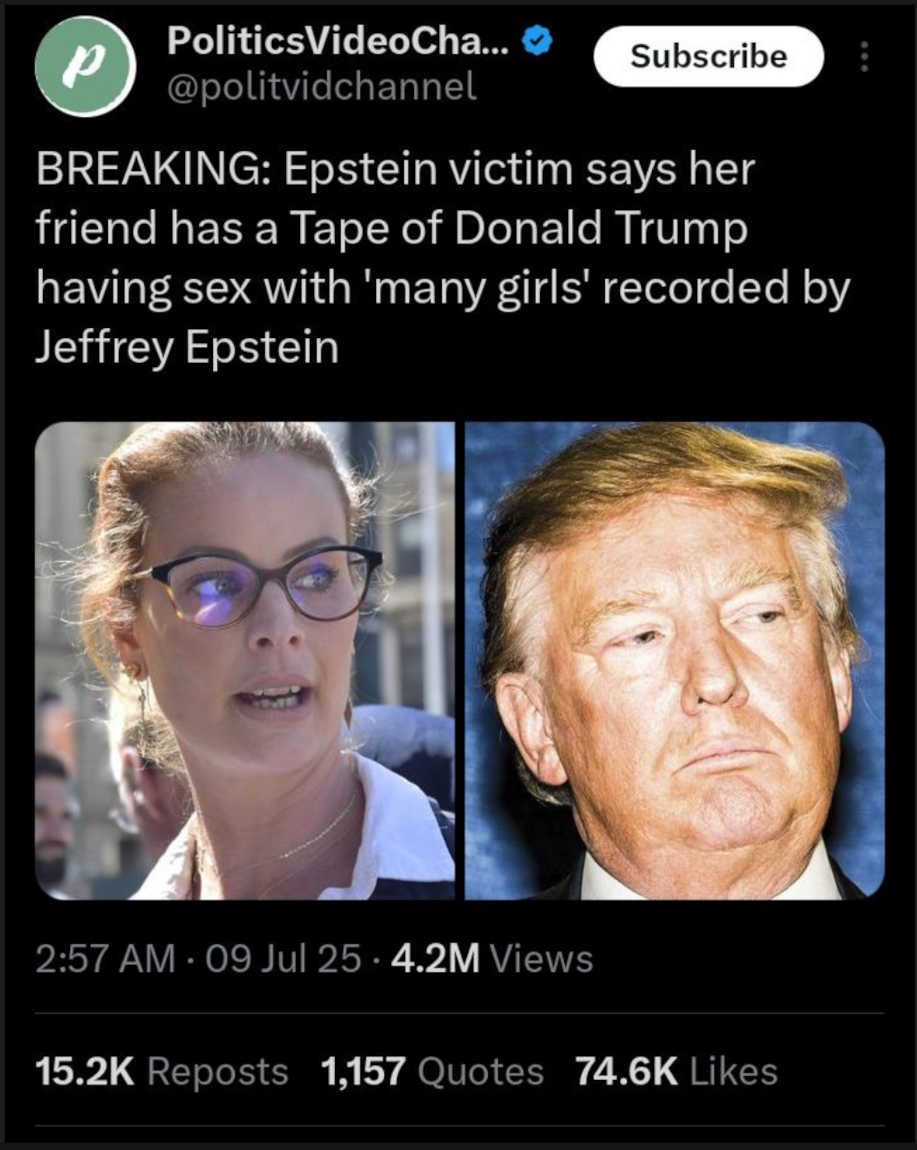
Task: Open the three-dot more options menu
Action: coord(864,56)
